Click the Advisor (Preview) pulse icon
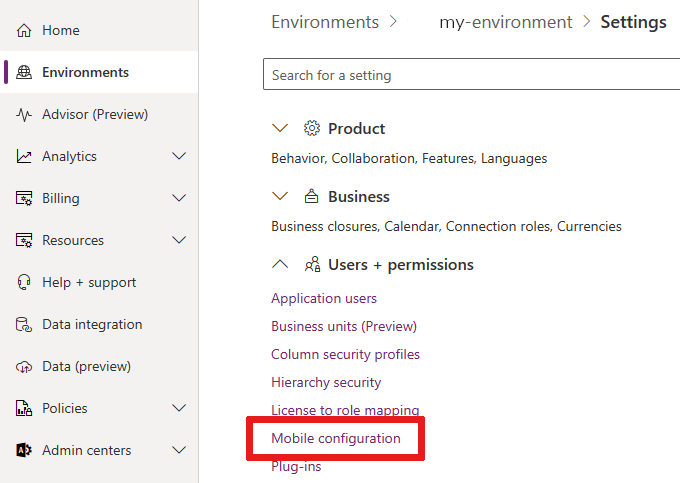Screen dimensions: 680x483 [x=25, y=115]
